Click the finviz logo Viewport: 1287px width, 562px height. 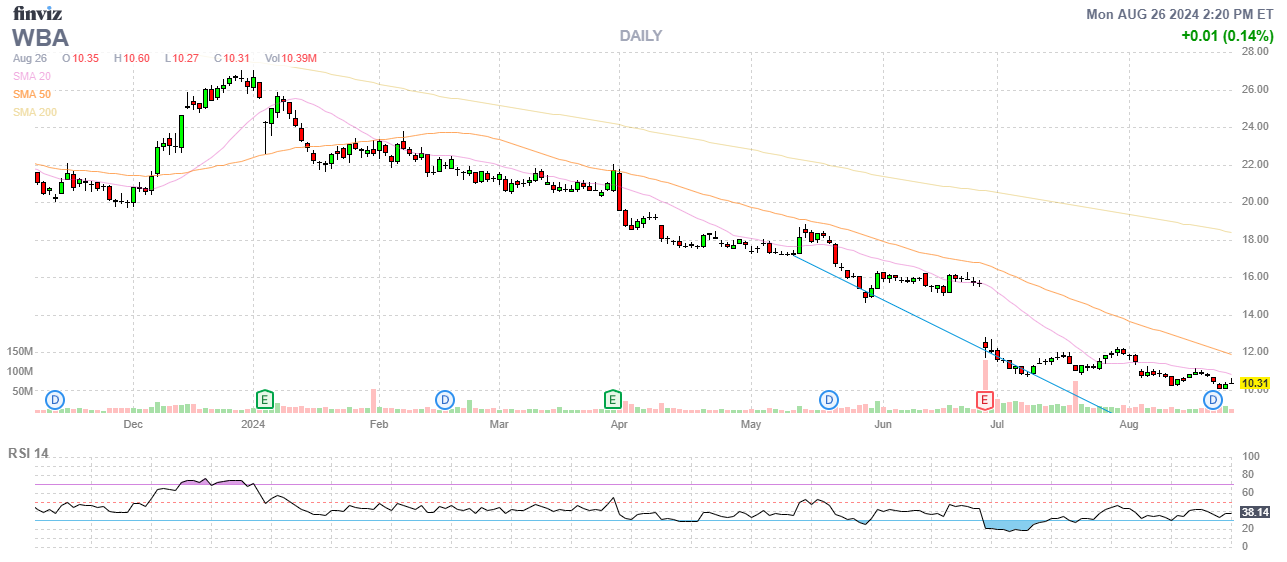(39, 13)
